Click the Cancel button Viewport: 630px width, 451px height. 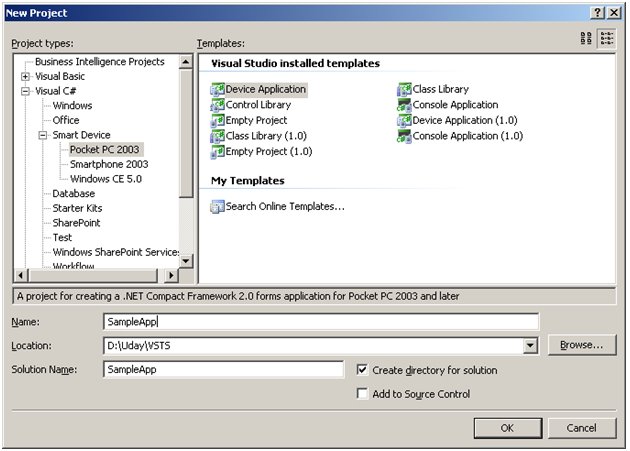click(581, 428)
